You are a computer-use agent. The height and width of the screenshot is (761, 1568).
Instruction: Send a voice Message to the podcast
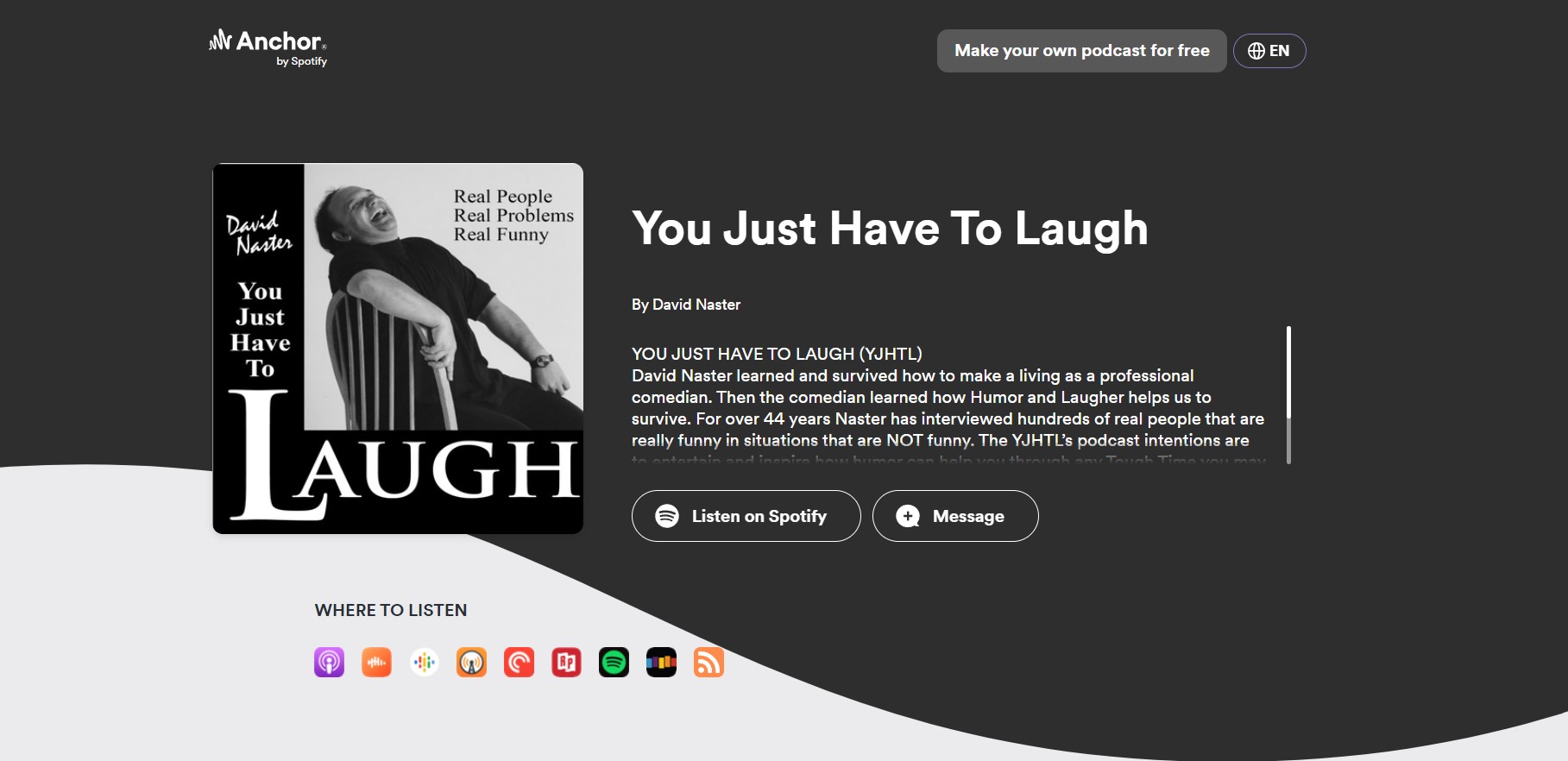tap(954, 516)
